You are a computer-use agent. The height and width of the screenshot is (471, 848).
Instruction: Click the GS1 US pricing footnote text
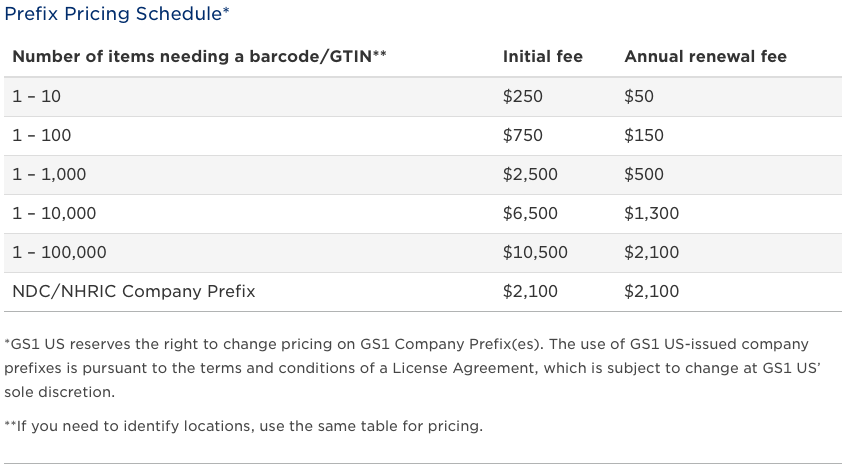pos(413,368)
